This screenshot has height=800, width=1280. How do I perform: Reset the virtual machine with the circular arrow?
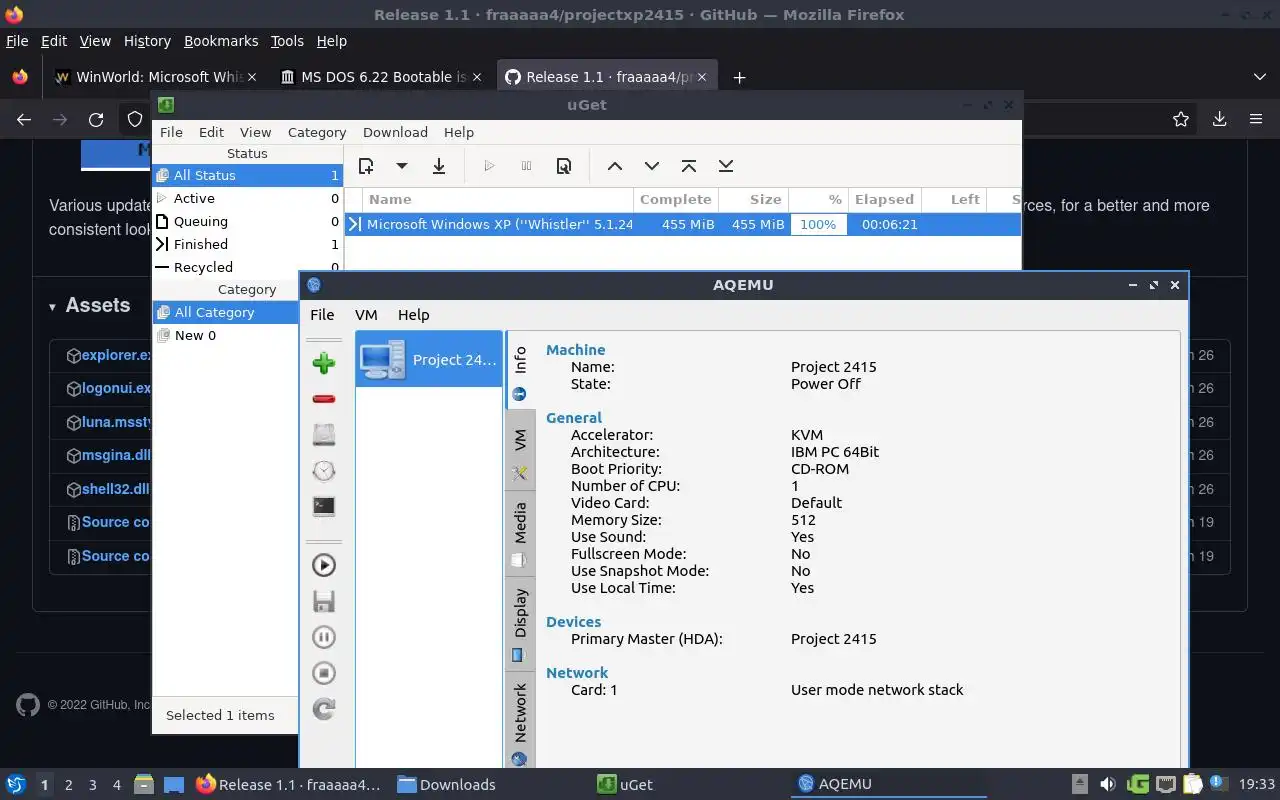click(x=323, y=709)
